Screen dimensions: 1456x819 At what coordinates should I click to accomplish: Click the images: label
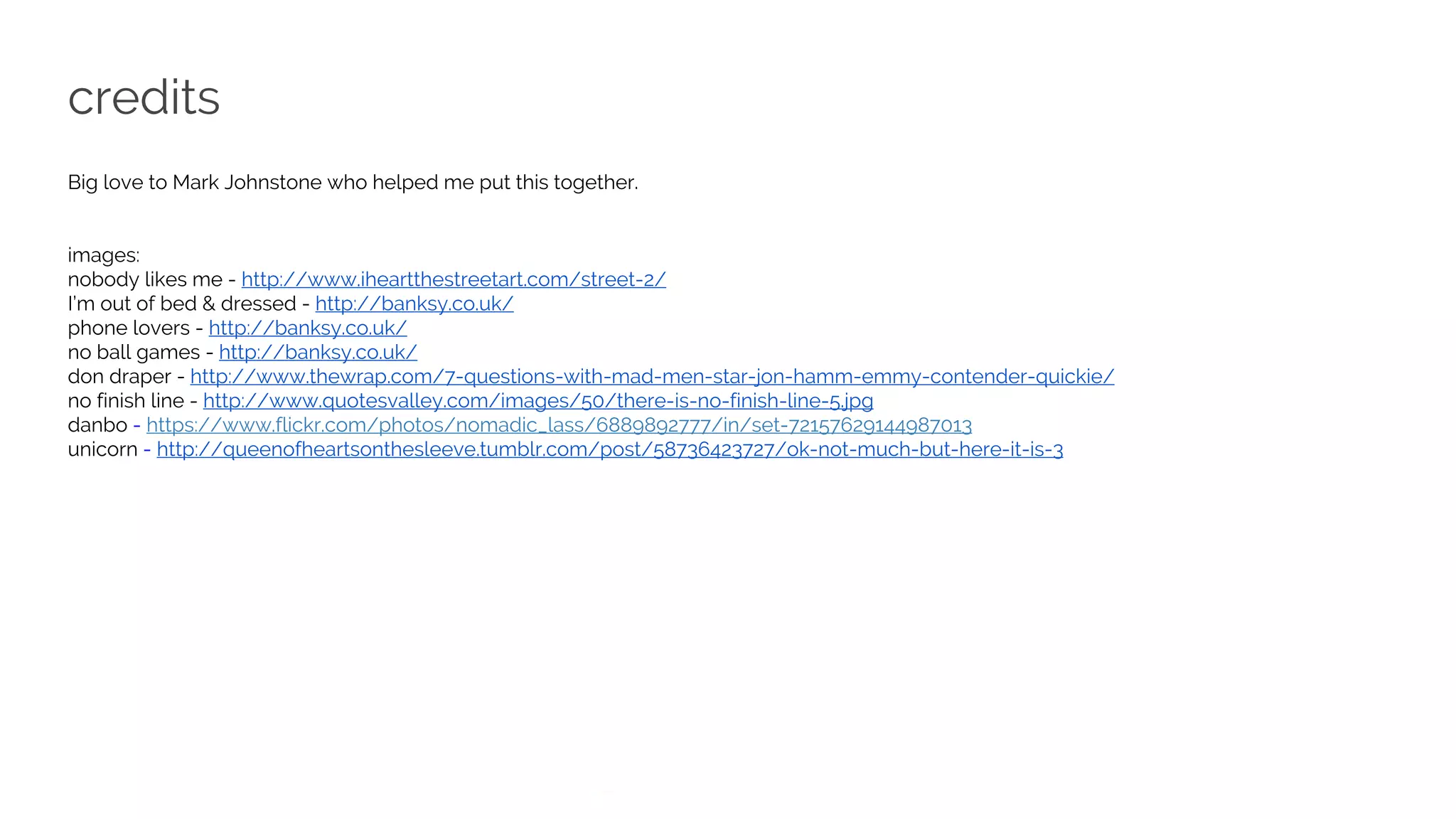click(104, 255)
